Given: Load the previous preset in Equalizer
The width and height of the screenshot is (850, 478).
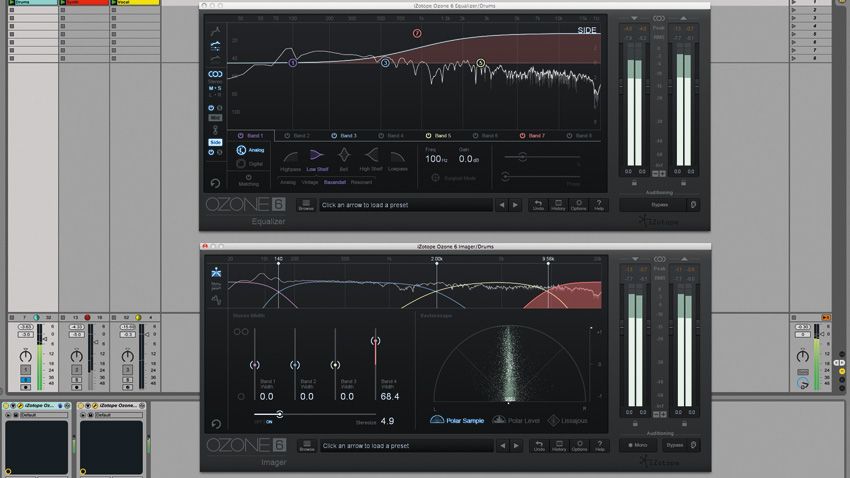Looking at the screenshot, I should click(501, 205).
